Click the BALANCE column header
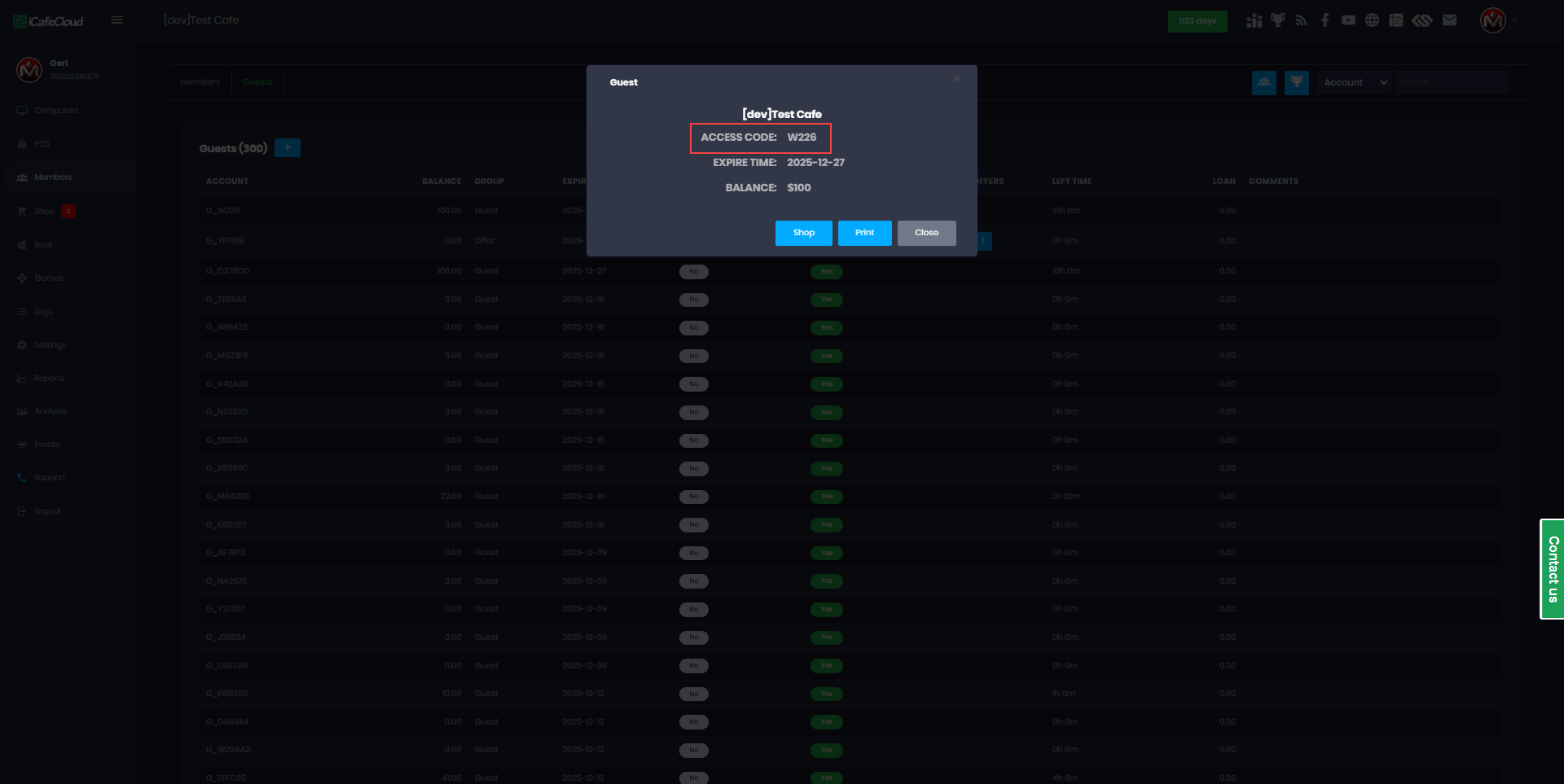This screenshot has height=784, width=1564. 442,182
